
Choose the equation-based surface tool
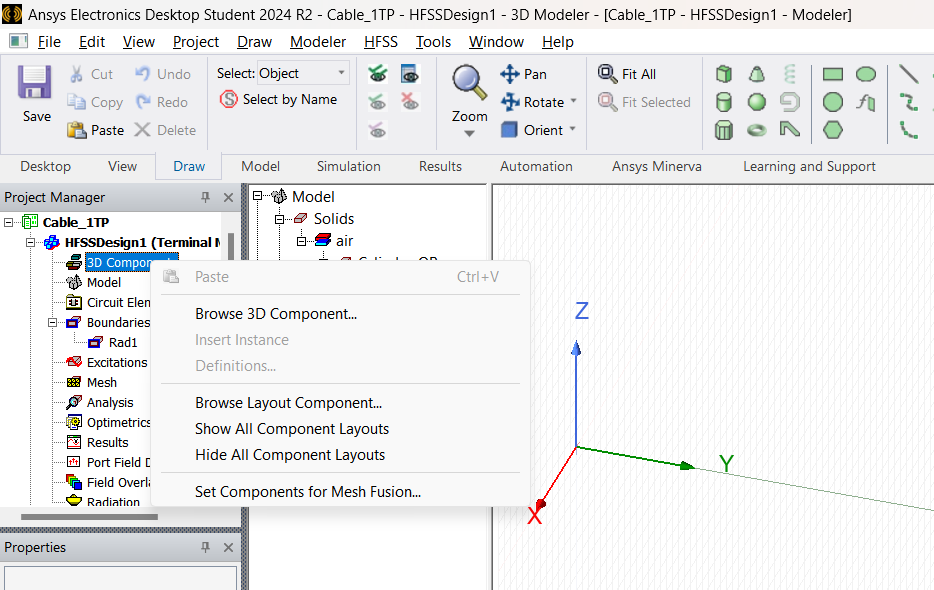click(x=865, y=102)
